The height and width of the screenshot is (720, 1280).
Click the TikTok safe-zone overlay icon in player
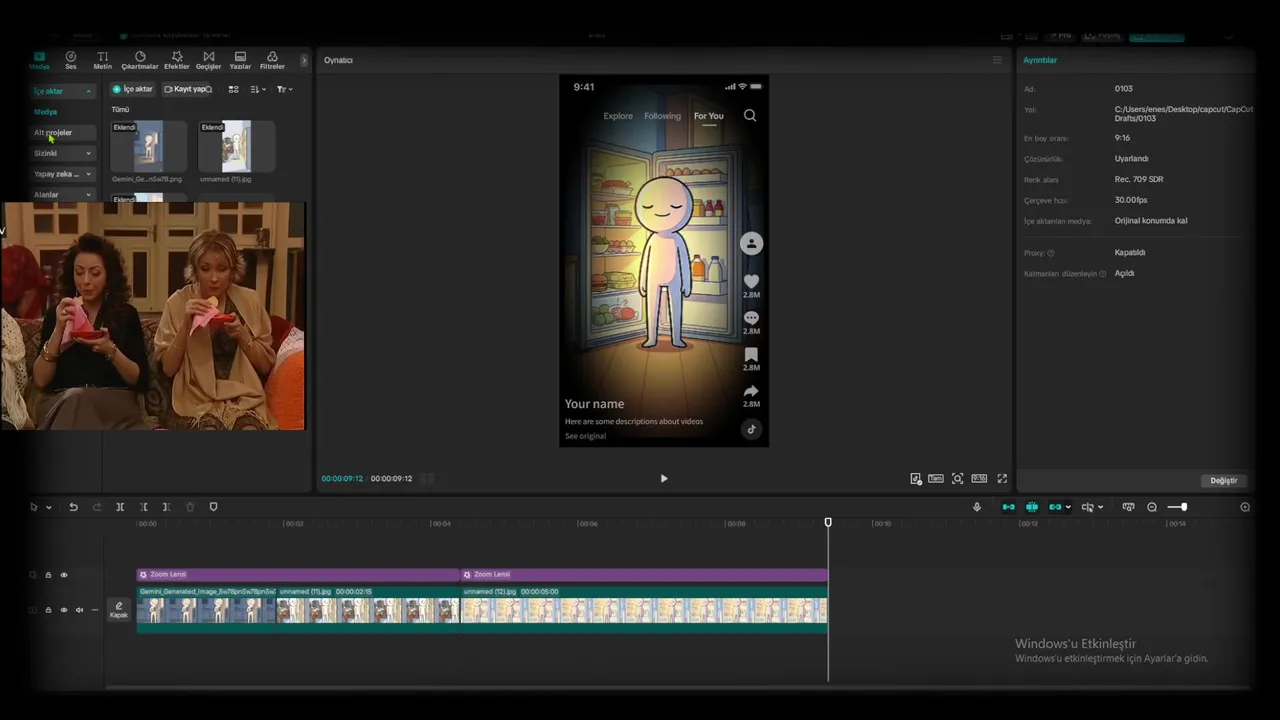click(916, 479)
